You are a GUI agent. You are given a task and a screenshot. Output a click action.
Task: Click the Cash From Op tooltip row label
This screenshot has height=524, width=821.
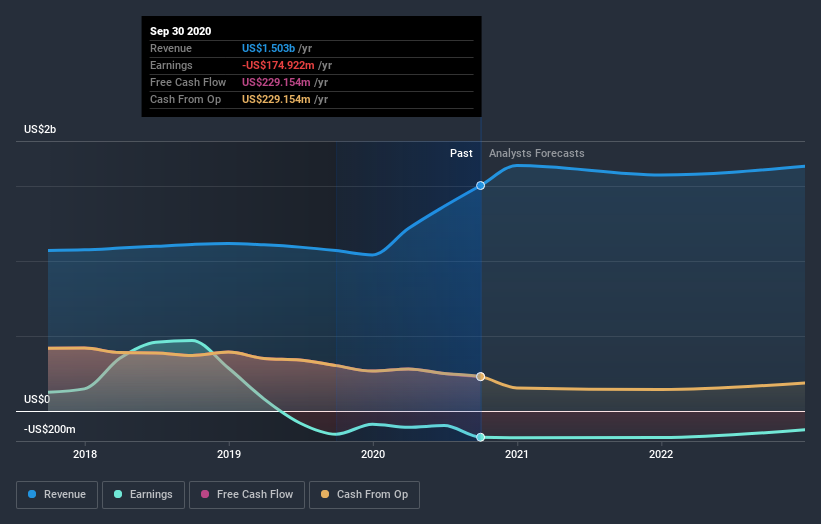coord(185,99)
